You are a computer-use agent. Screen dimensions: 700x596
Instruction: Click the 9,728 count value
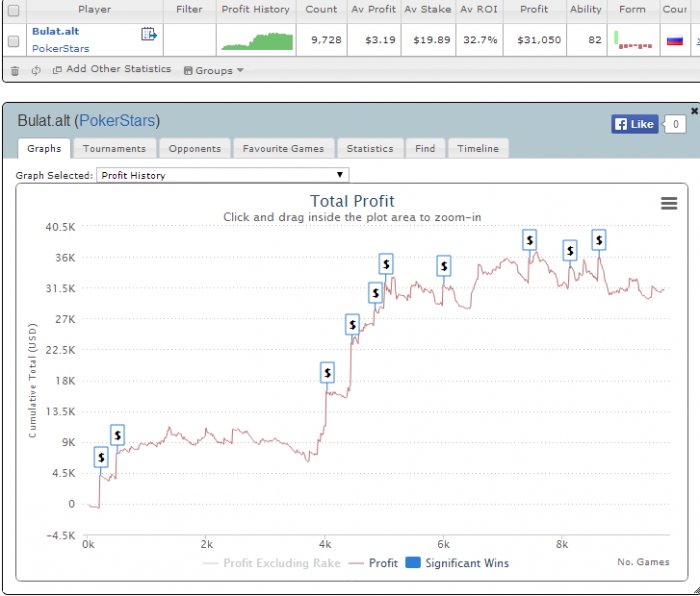point(326,40)
